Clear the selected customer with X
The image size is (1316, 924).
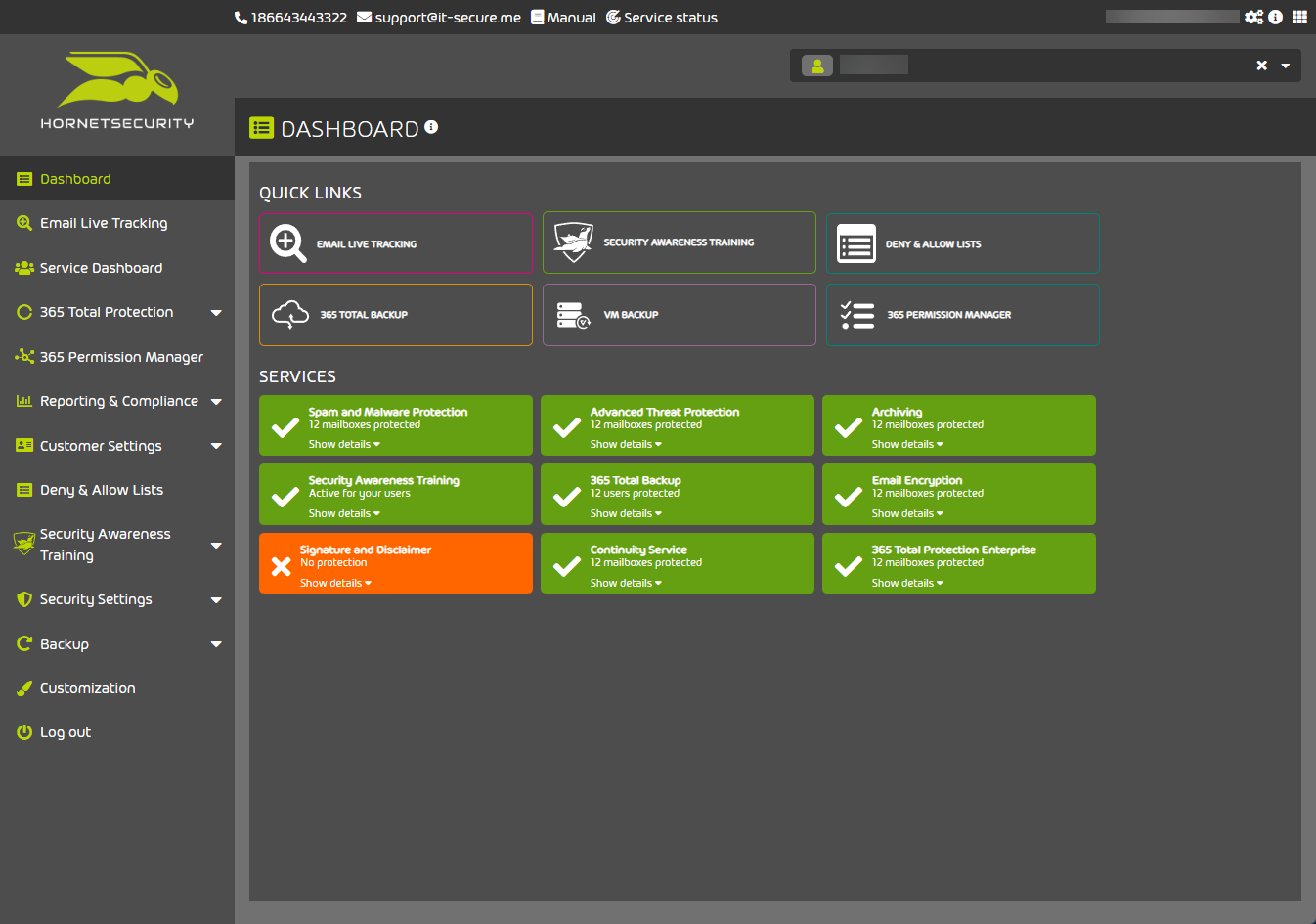[x=1261, y=66]
